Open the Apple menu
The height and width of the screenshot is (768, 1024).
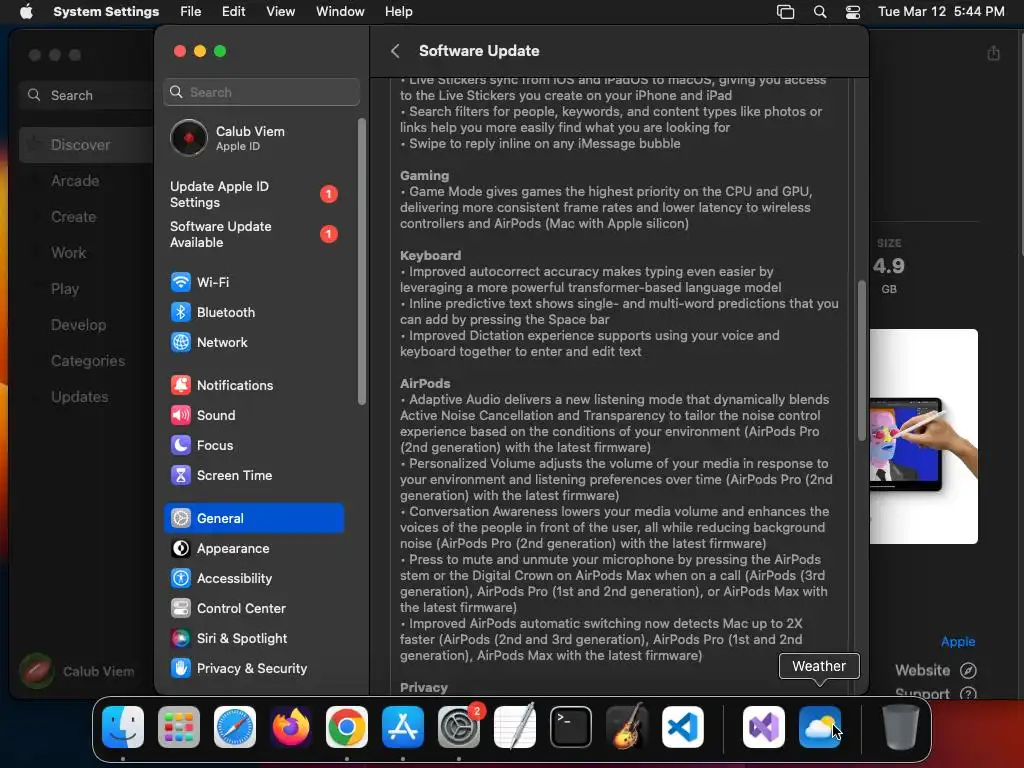pos(26,12)
